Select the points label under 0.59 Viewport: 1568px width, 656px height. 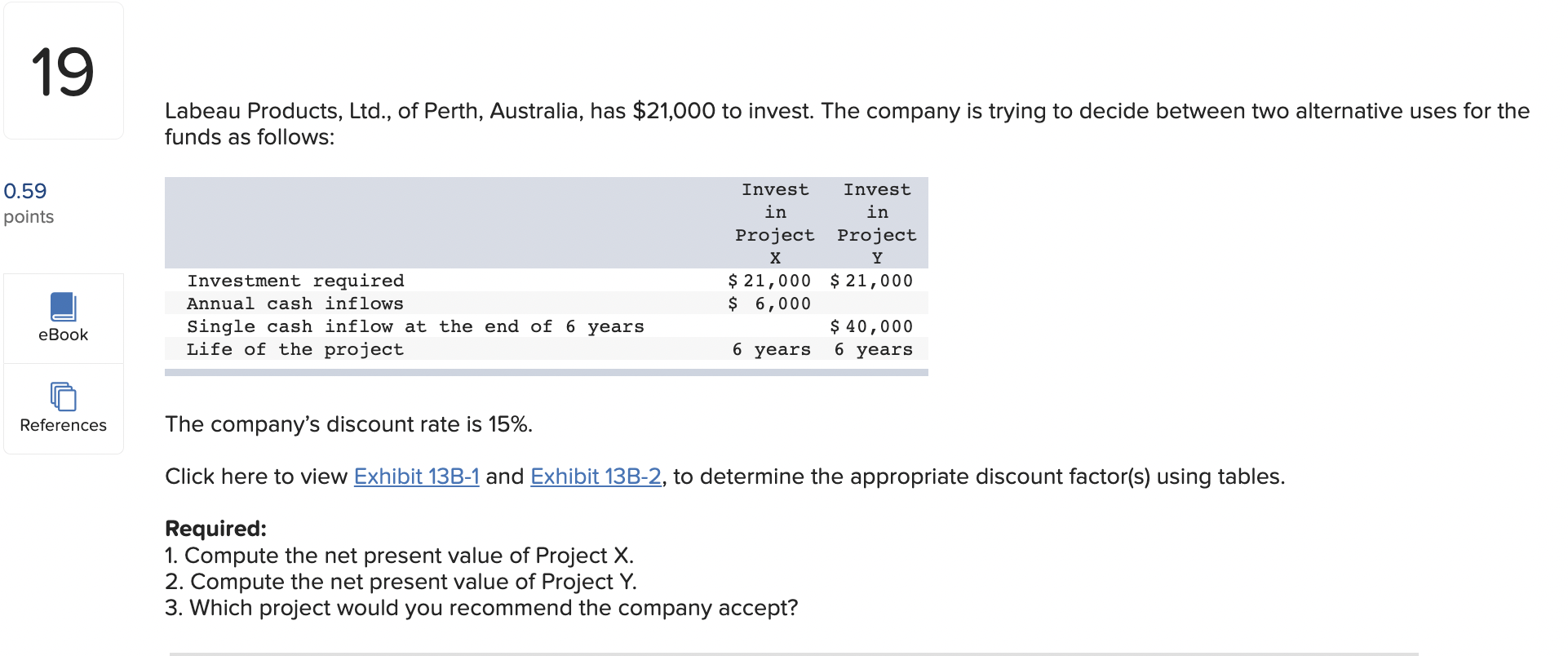coord(29,217)
